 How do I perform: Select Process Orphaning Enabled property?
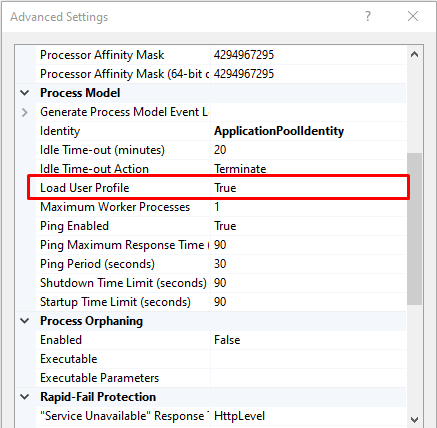point(61,340)
